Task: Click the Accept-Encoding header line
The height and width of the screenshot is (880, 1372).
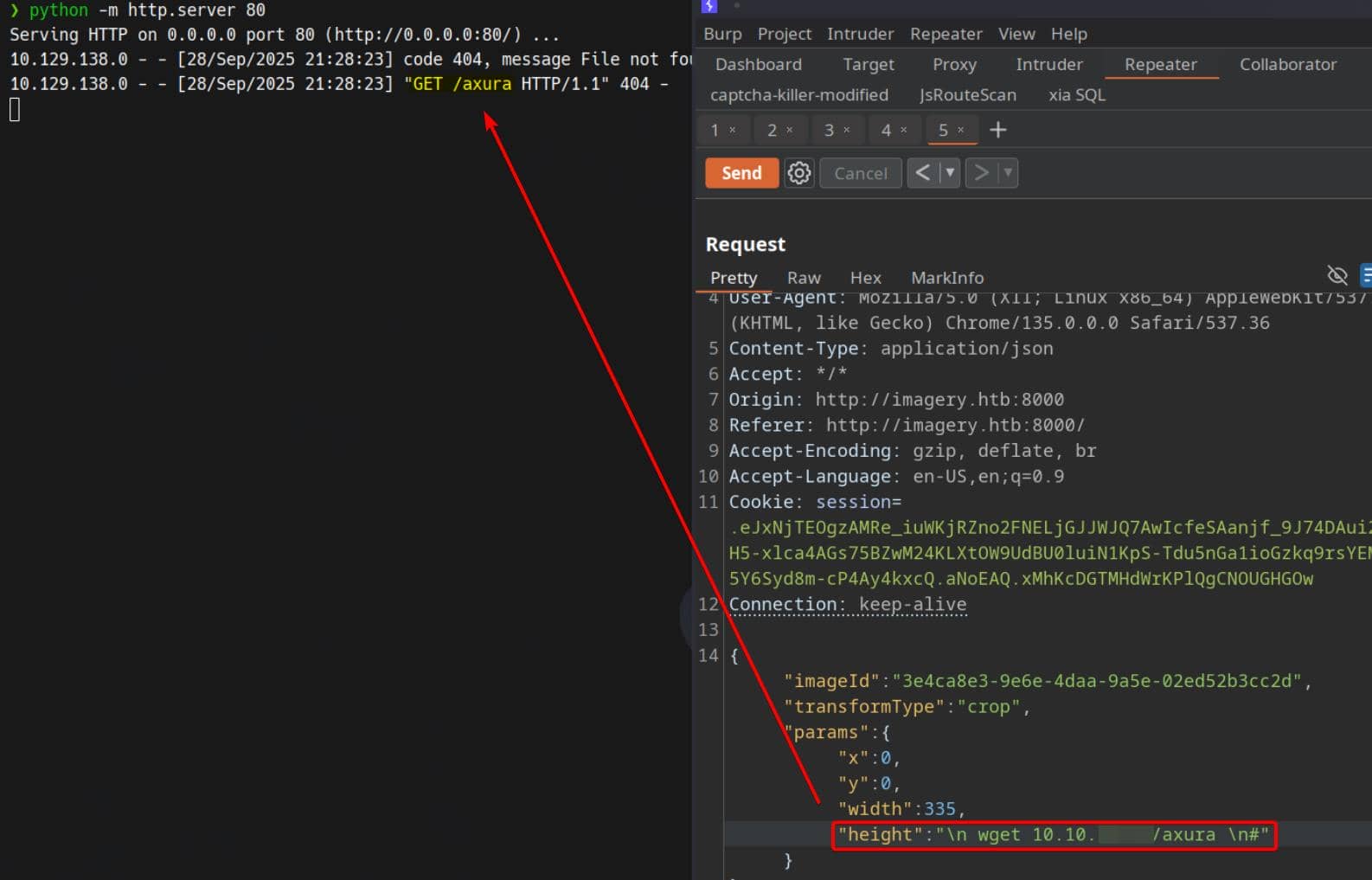Action: (x=912, y=451)
